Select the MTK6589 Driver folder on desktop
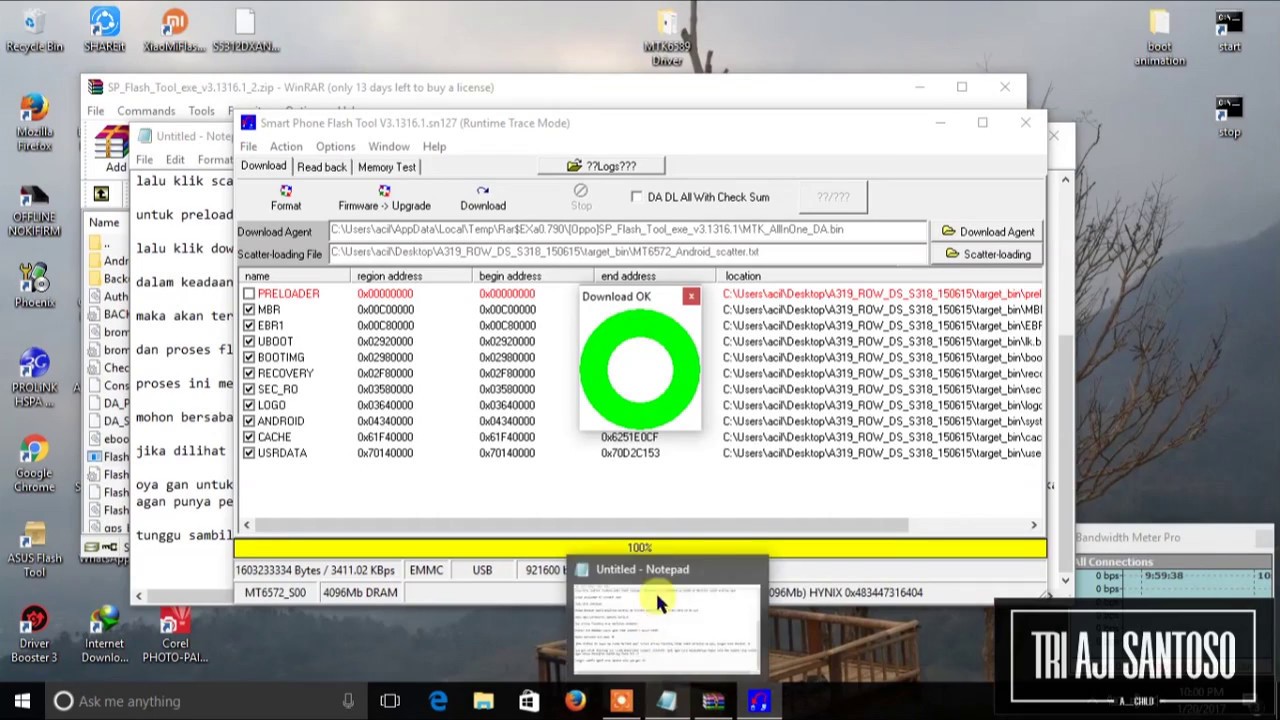Viewport: 1280px width, 720px height. [x=667, y=38]
